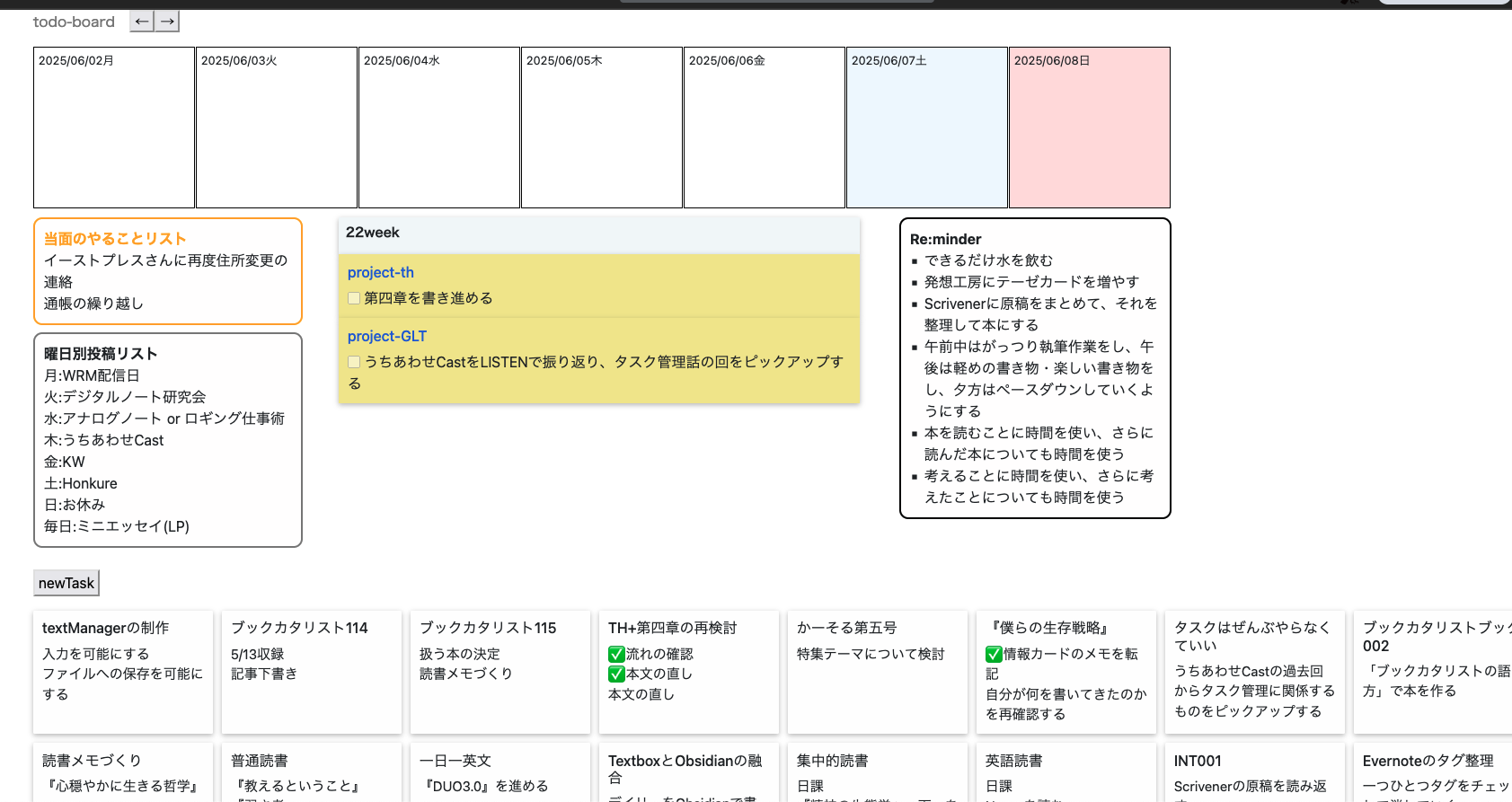This screenshot has height=802, width=1512.
Task: Click the 毎日:ミニエッセイ(LP) line
Action: (x=117, y=526)
